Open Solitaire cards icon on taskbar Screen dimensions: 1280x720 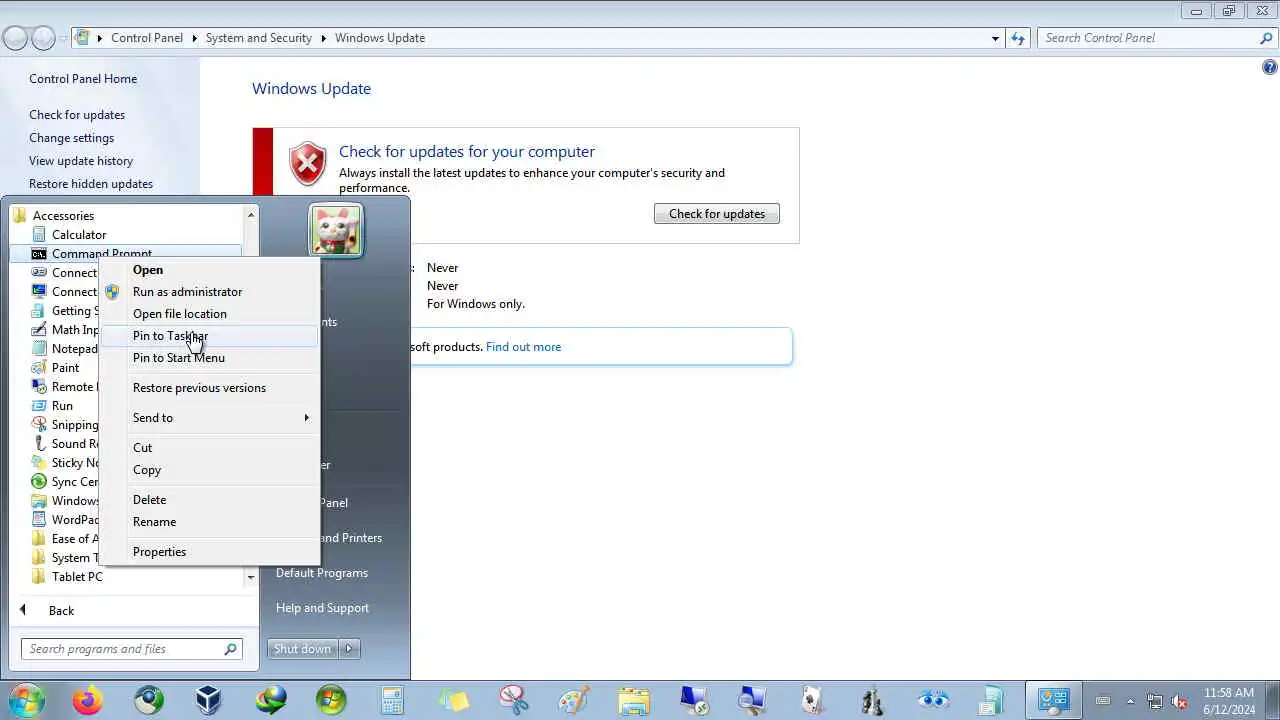814,701
